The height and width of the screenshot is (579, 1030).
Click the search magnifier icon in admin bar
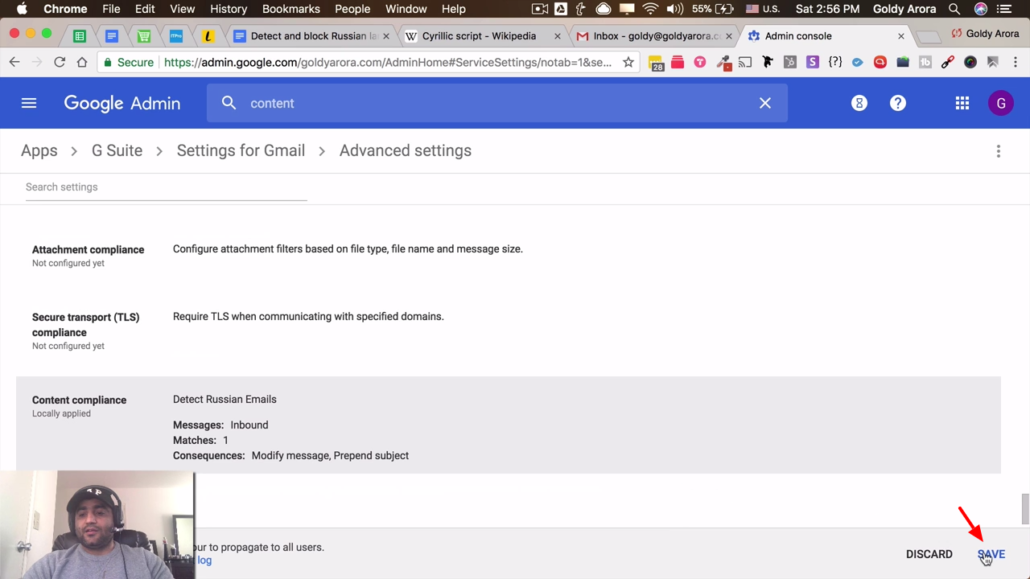[229, 103]
